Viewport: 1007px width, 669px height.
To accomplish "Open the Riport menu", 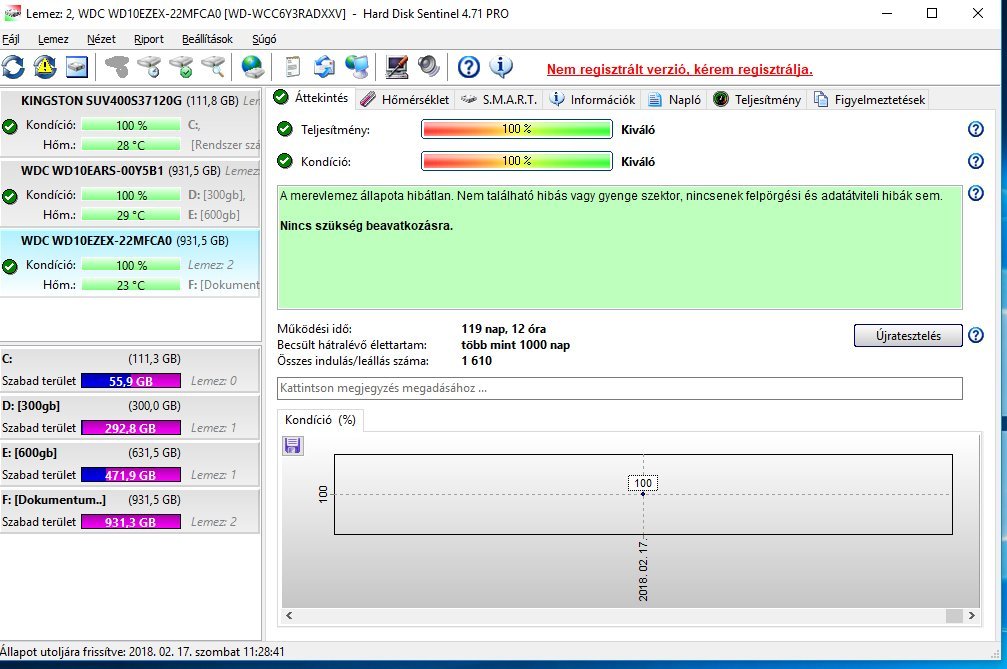I will pos(149,39).
